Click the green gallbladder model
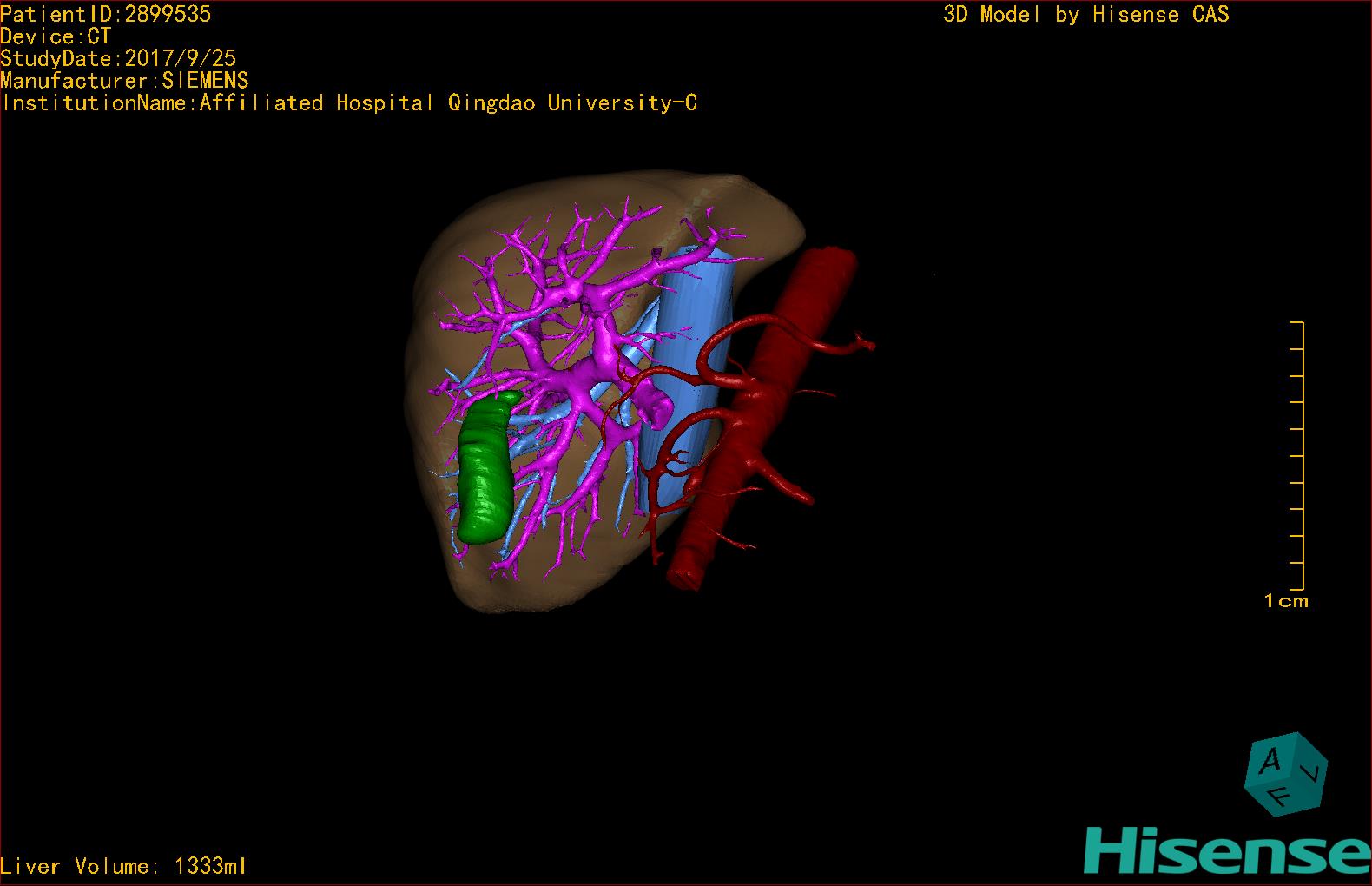This screenshot has width=1372, height=886. [485, 469]
